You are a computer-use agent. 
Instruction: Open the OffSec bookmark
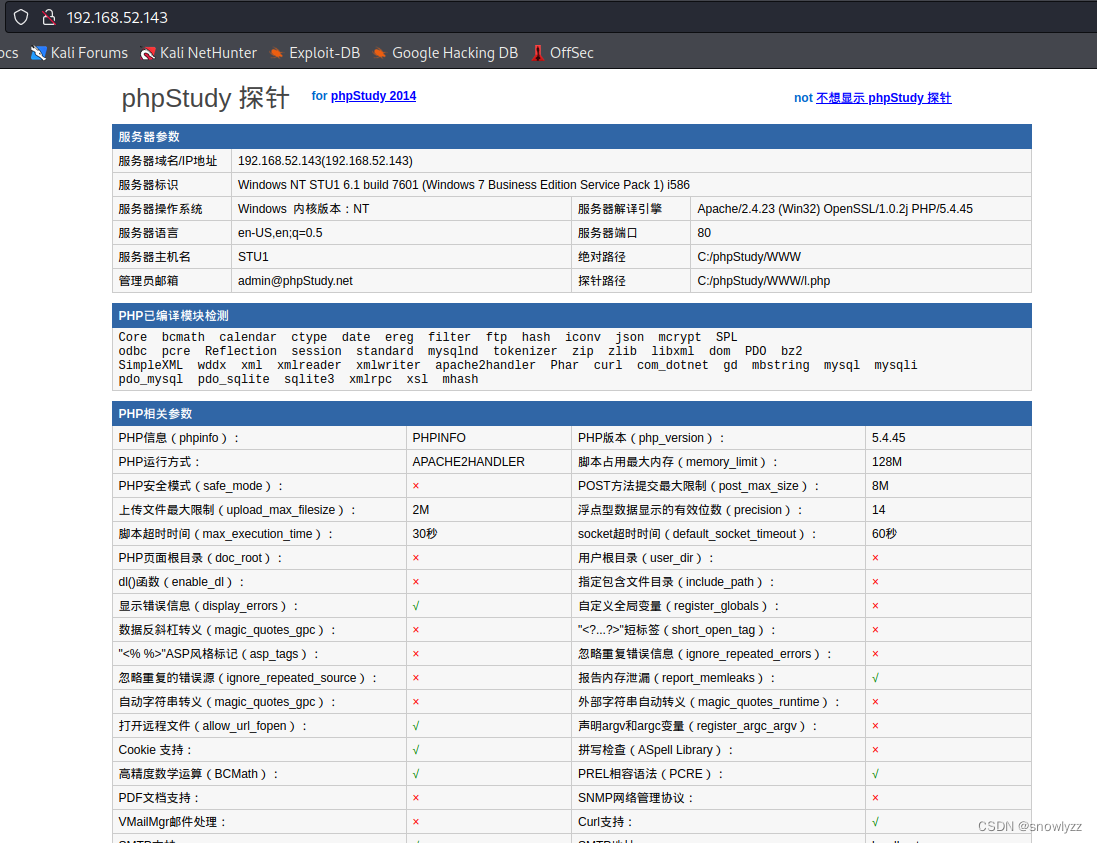pyautogui.click(x=562, y=53)
